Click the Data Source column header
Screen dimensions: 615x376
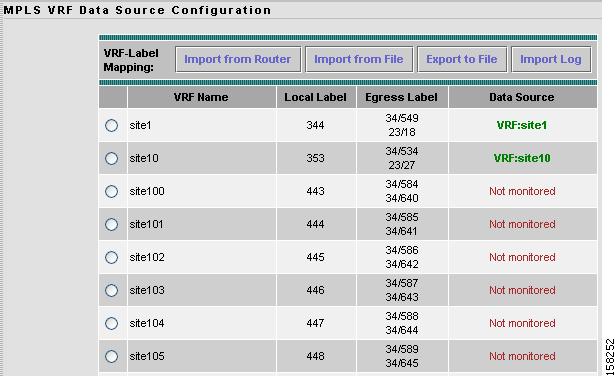coord(522,97)
